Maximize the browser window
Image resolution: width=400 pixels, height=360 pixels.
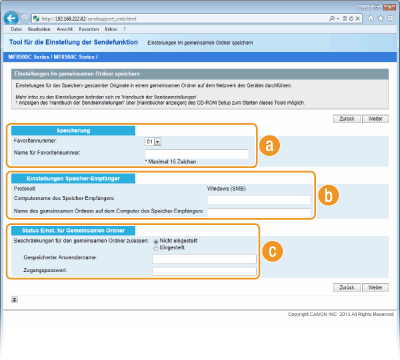(377, 7)
